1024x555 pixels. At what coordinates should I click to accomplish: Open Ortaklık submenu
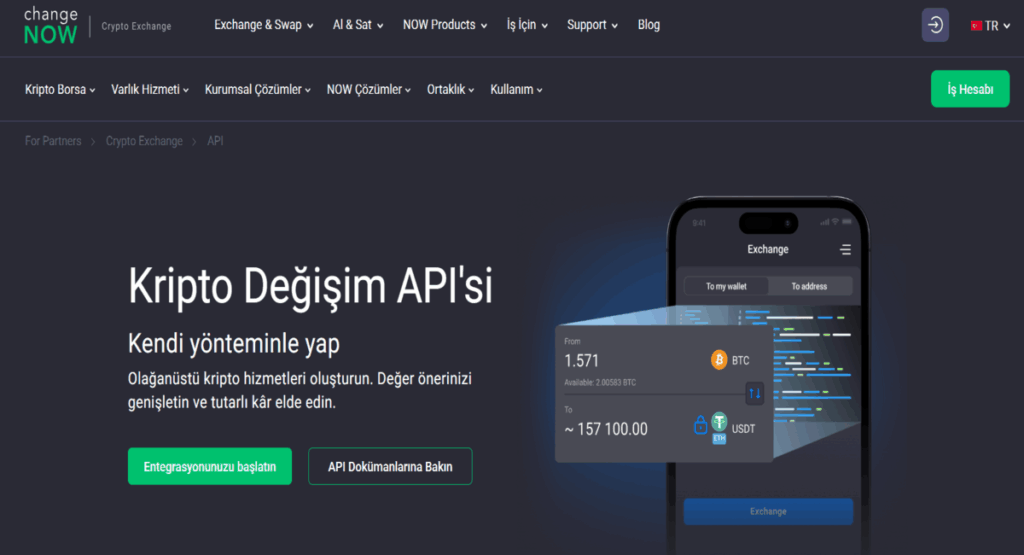point(451,89)
